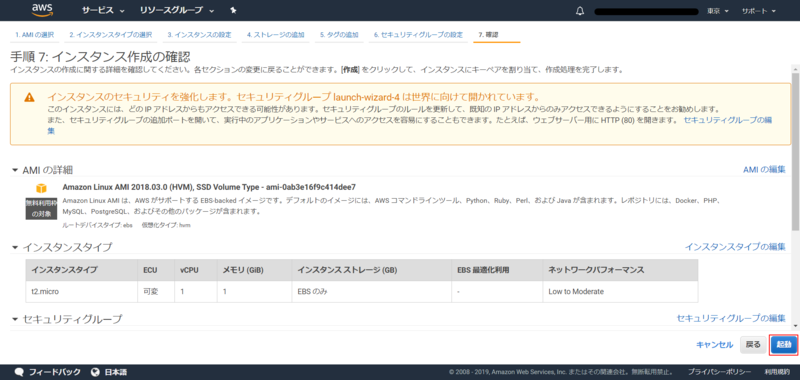Click the Amazon Linux AMI box icon
The width and height of the screenshot is (800, 380).
pos(41,188)
